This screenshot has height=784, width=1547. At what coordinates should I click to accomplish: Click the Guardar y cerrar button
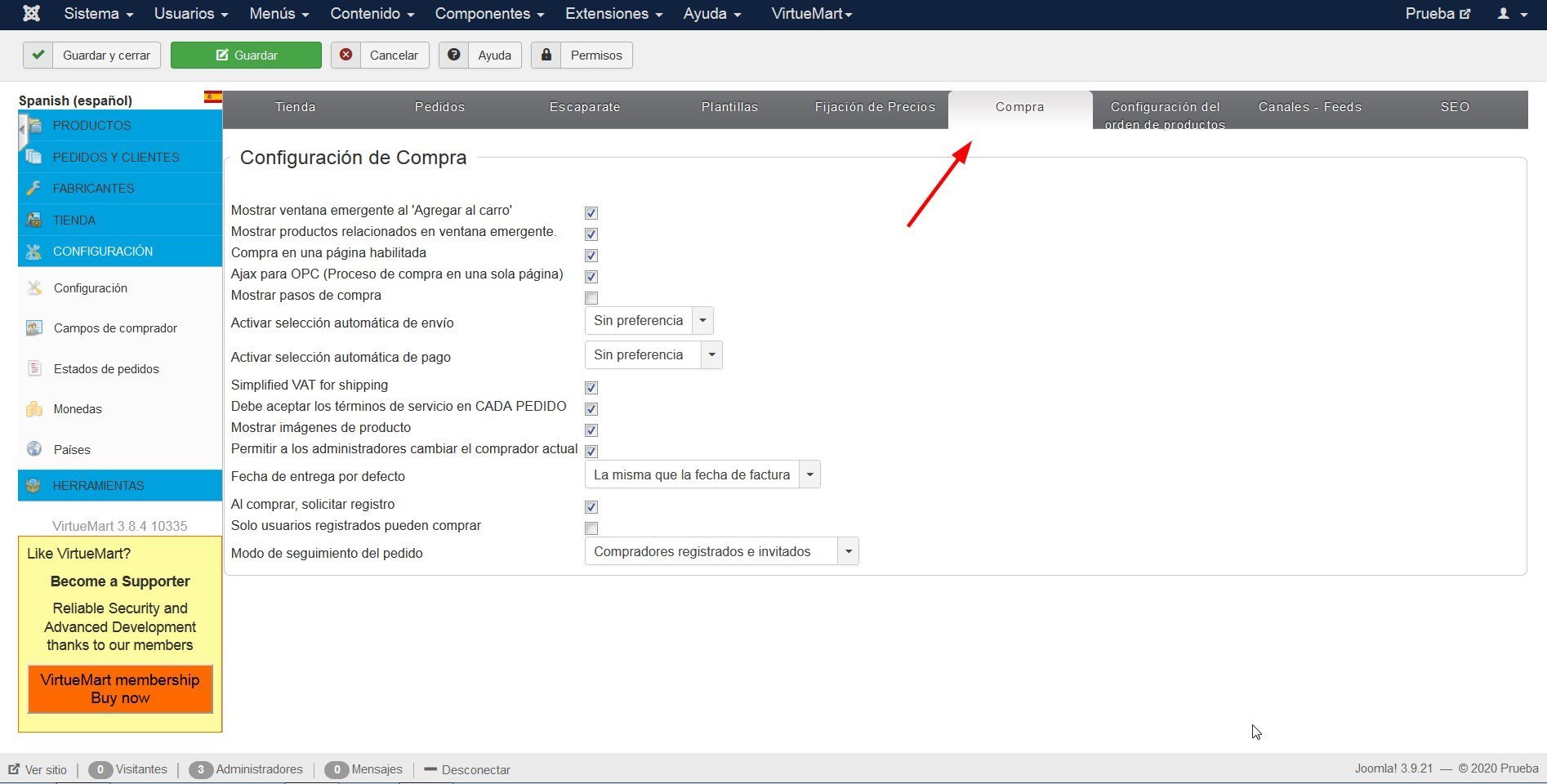(x=91, y=55)
